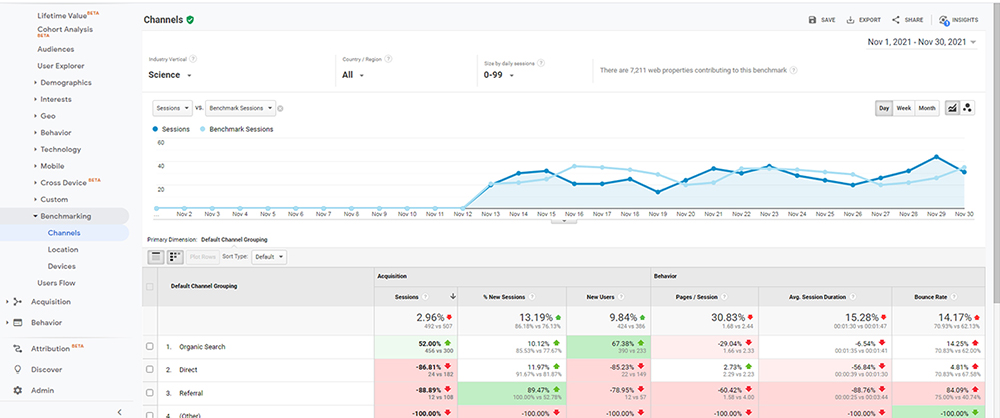Viewport: 1000px width, 418px height.
Task: Remove the Benchmark Sessions comparison metric
Action: 280,108
